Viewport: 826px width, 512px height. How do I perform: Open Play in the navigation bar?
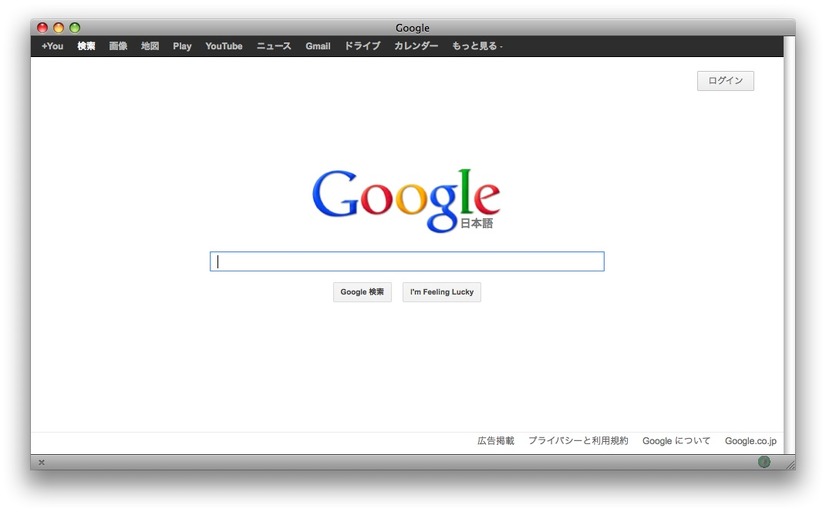tap(182, 46)
